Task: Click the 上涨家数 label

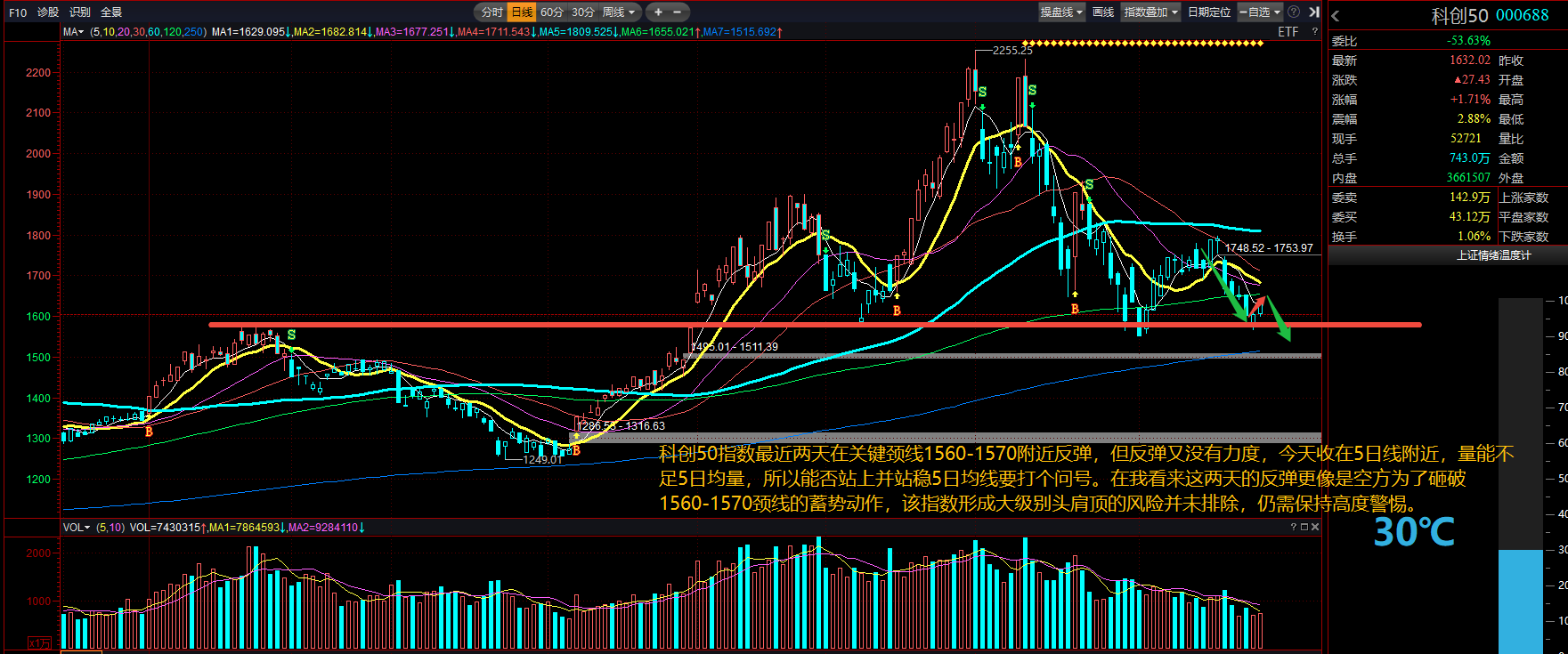Action: click(1523, 198)
